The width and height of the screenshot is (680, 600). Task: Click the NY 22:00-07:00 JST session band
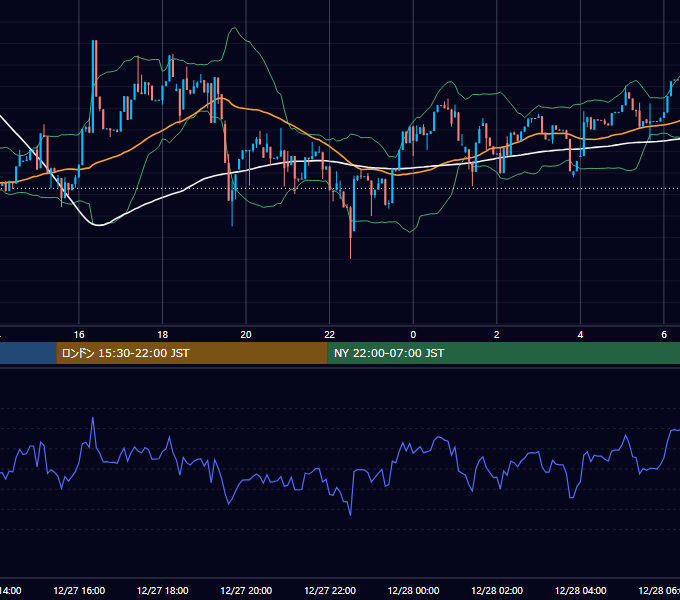[503, 353]
